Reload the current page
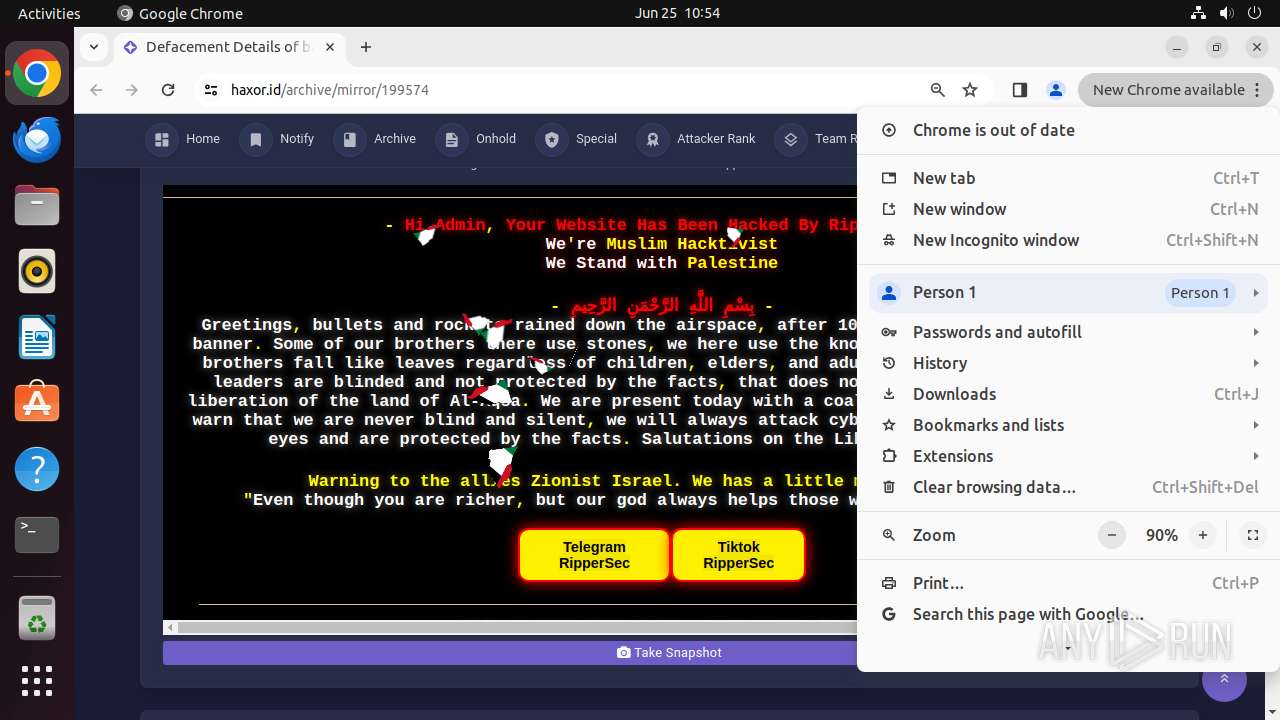The height and width of the screenshot is (720, 1280). point(168,90)
